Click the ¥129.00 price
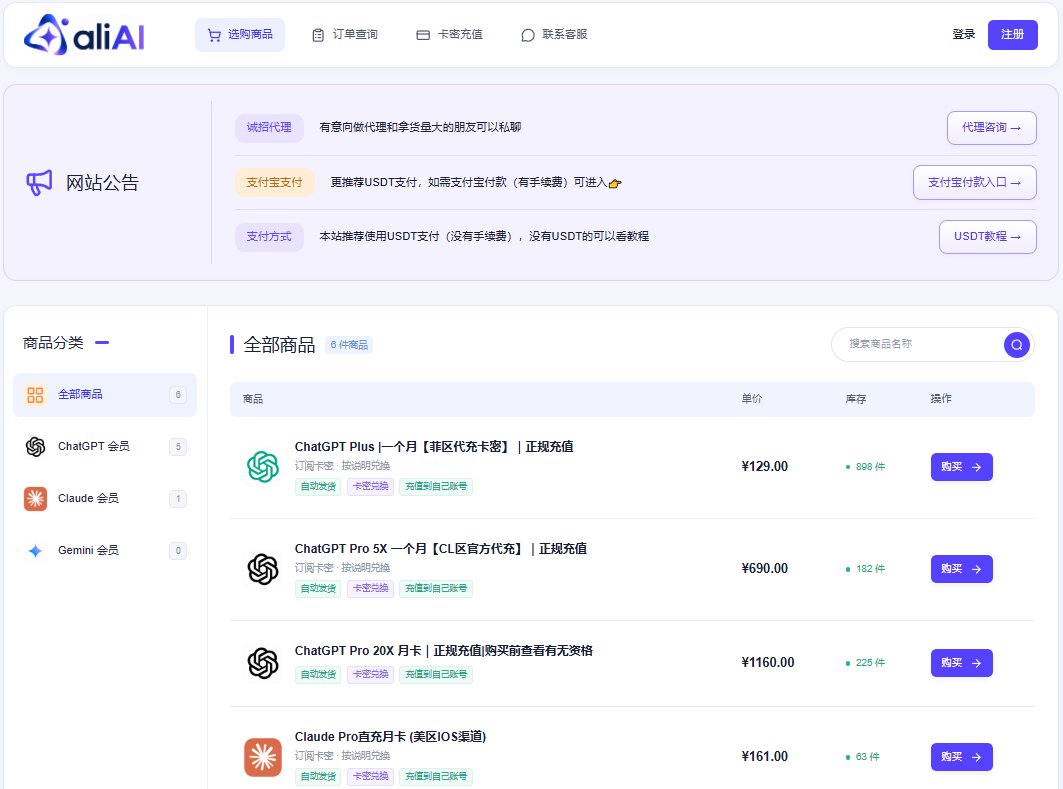1063x789 pixels. (x=765, y=466)
